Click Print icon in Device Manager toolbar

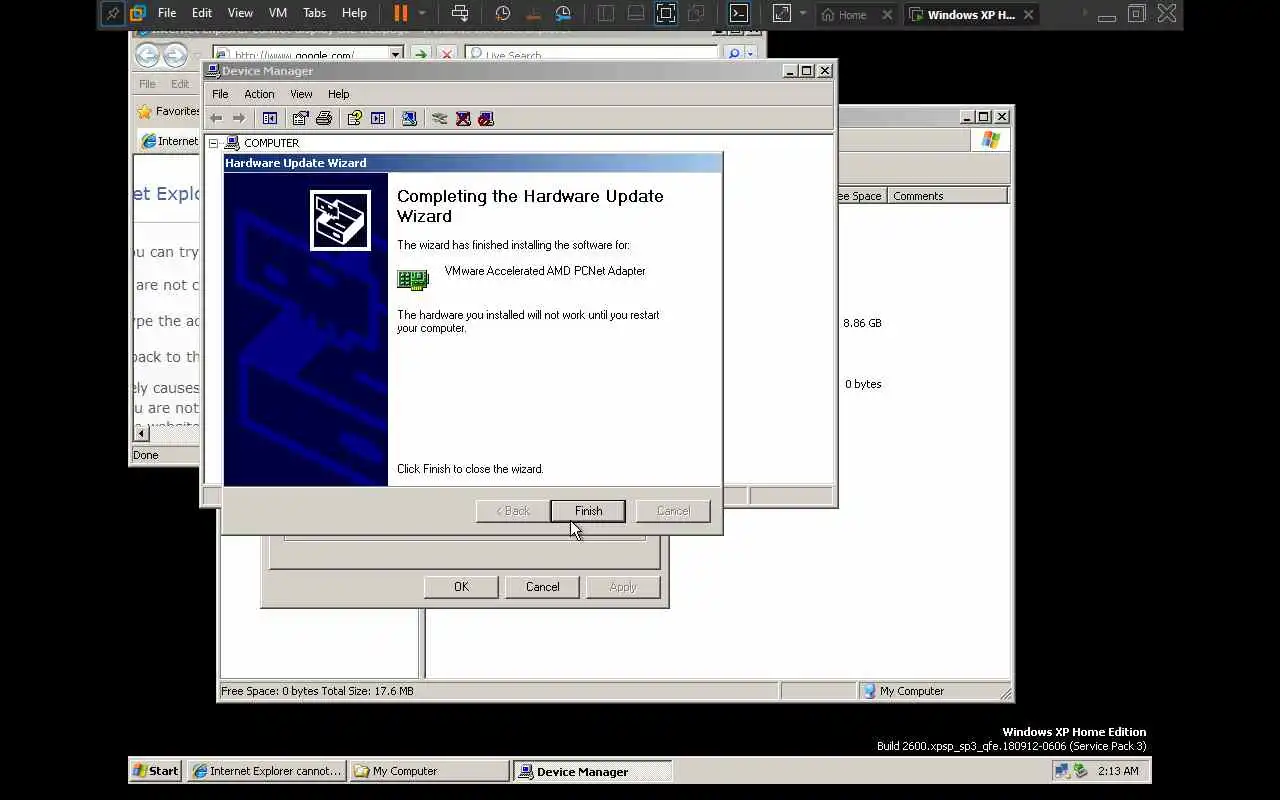(324, 118)
